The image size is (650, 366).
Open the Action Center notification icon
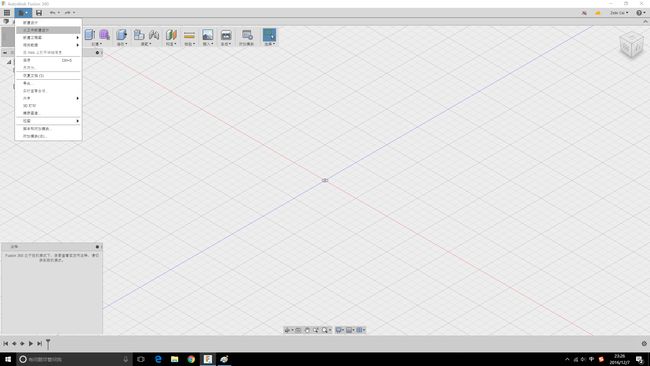640,359
